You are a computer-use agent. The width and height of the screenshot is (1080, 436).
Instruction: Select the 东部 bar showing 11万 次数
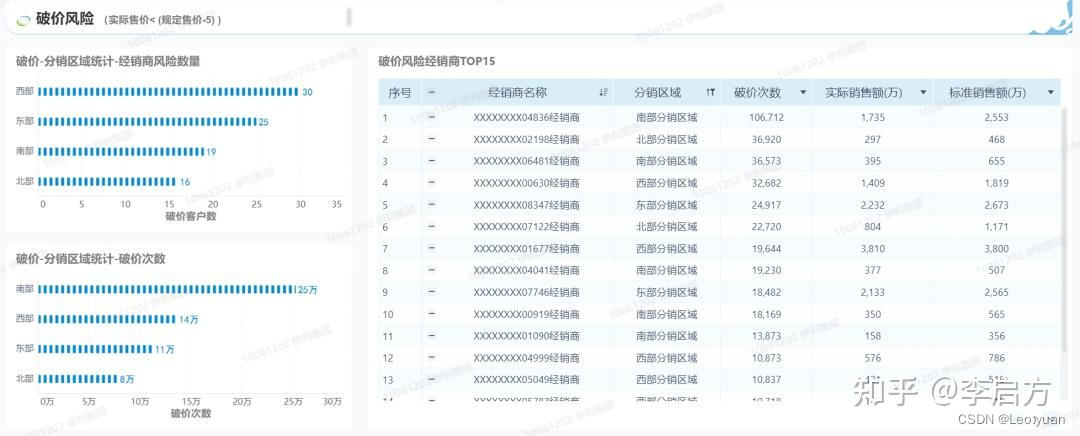point(94,349)
